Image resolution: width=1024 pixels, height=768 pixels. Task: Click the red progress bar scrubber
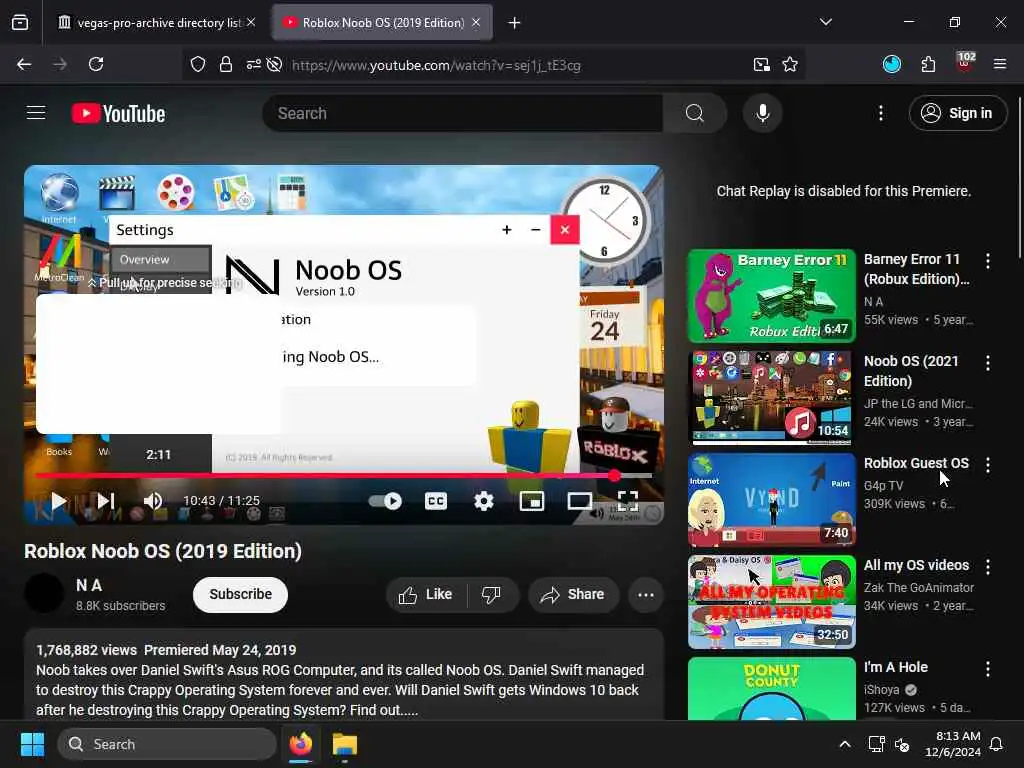615,475
